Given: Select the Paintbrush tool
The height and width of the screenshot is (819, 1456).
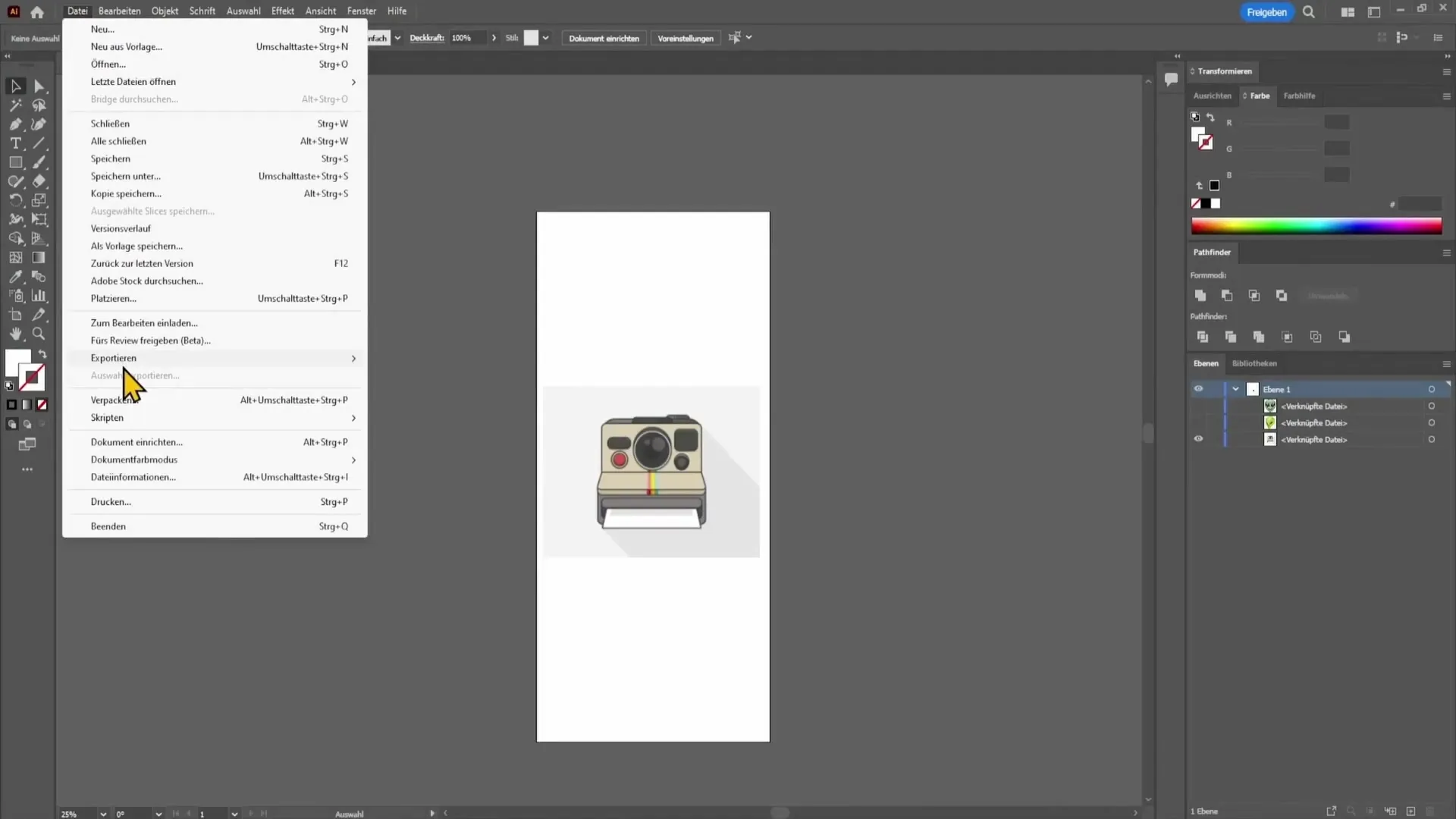Looking at the screenshot, I should tap(39, 162).
